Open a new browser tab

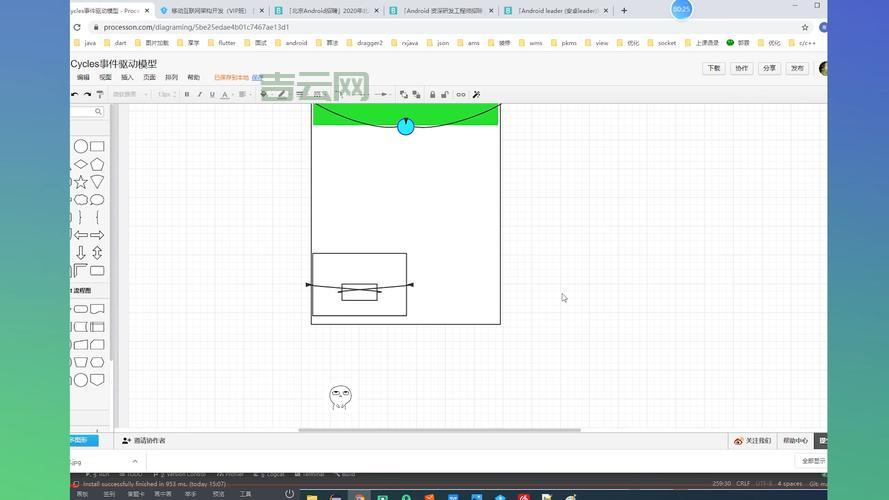tap(624, 10)
